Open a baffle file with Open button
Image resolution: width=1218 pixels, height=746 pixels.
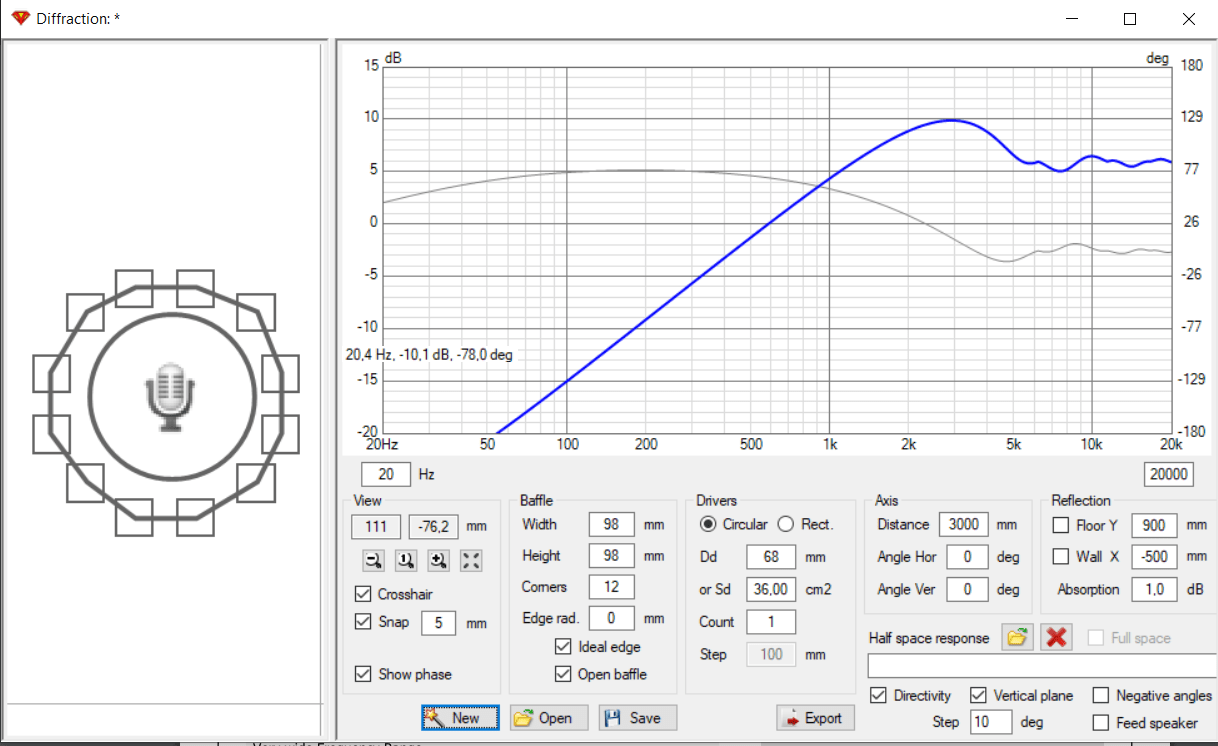tap(549, 718)
